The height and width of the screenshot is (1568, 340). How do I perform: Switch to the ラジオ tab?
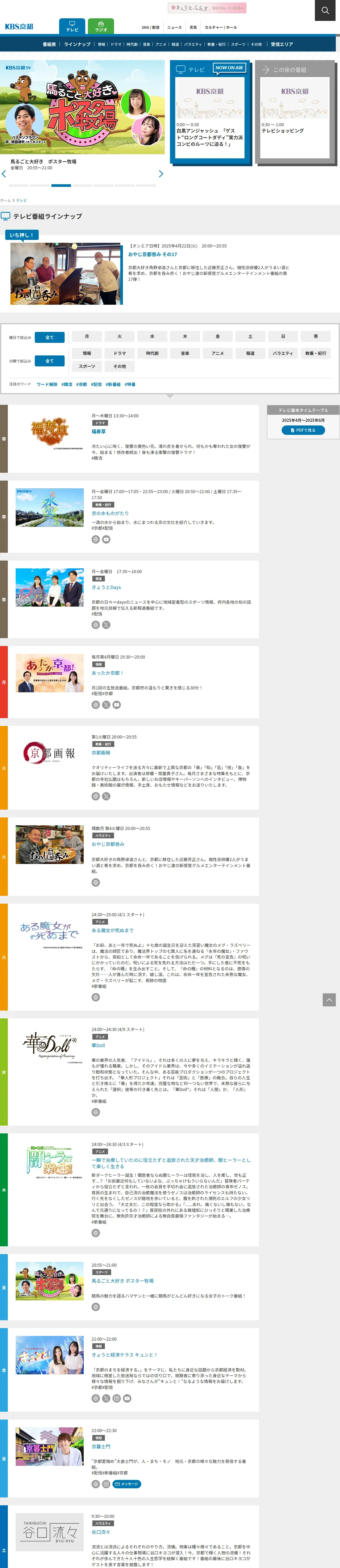point(100,26)
